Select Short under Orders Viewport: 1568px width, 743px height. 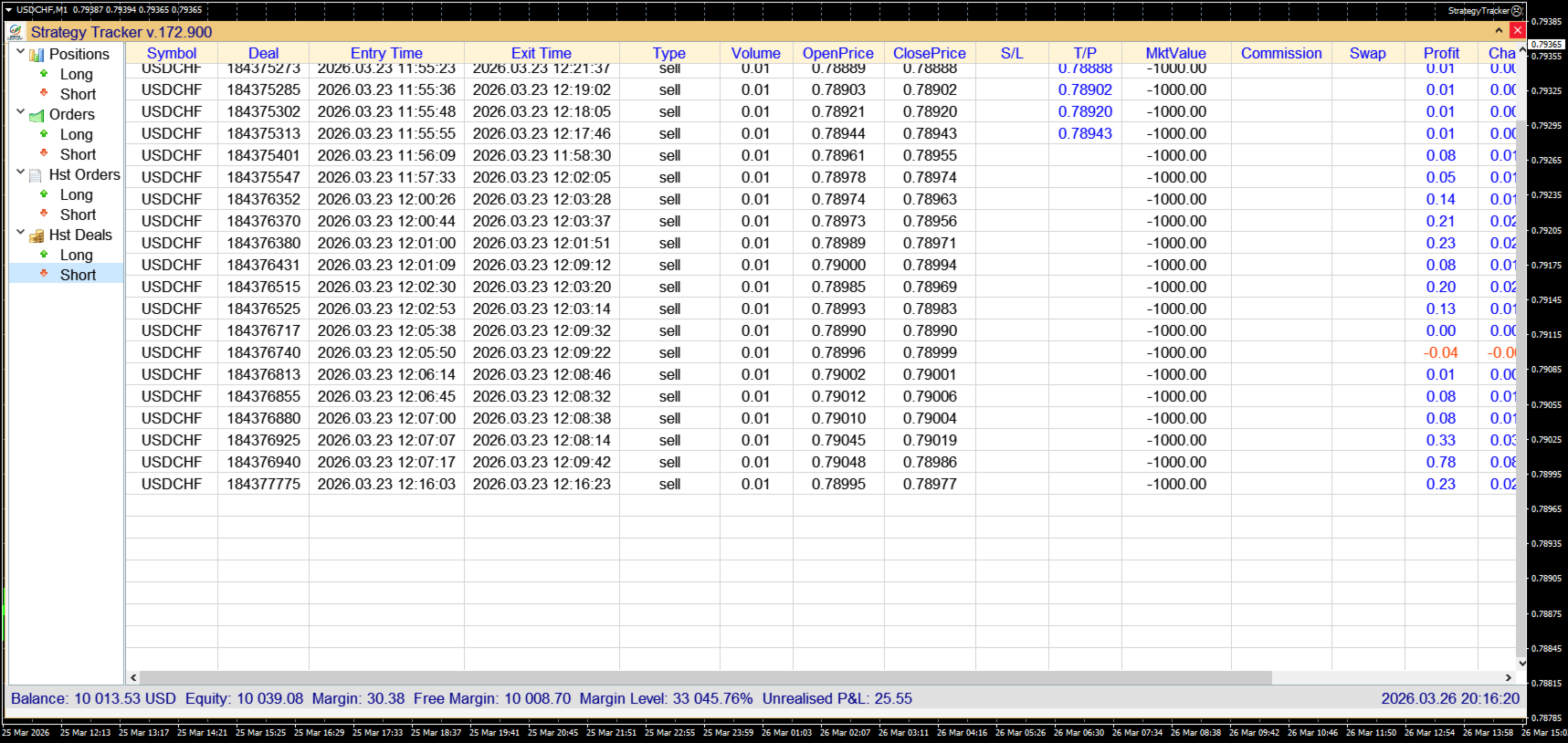[78, 154]
